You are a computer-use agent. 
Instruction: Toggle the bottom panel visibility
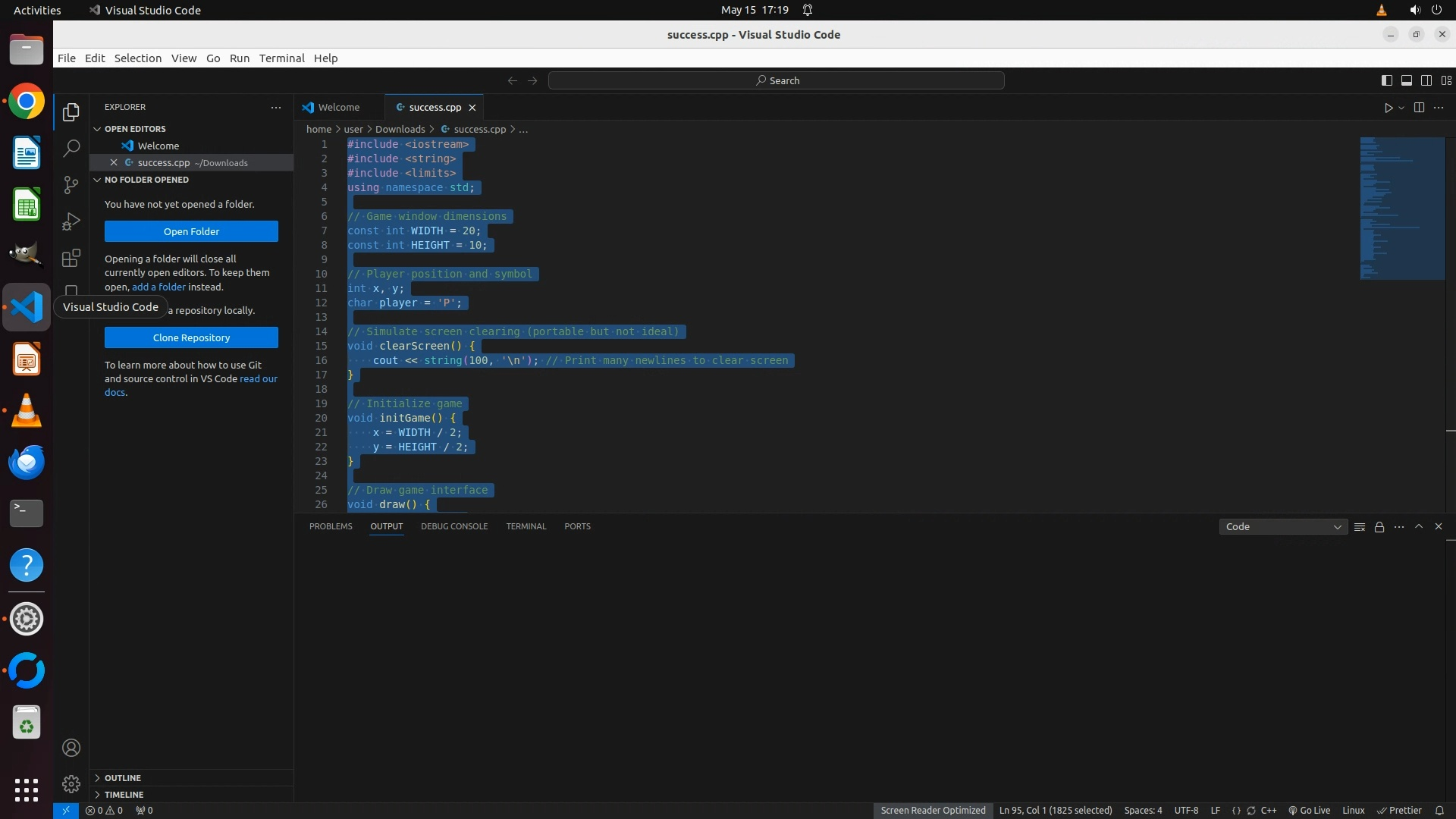point(1406,80)
